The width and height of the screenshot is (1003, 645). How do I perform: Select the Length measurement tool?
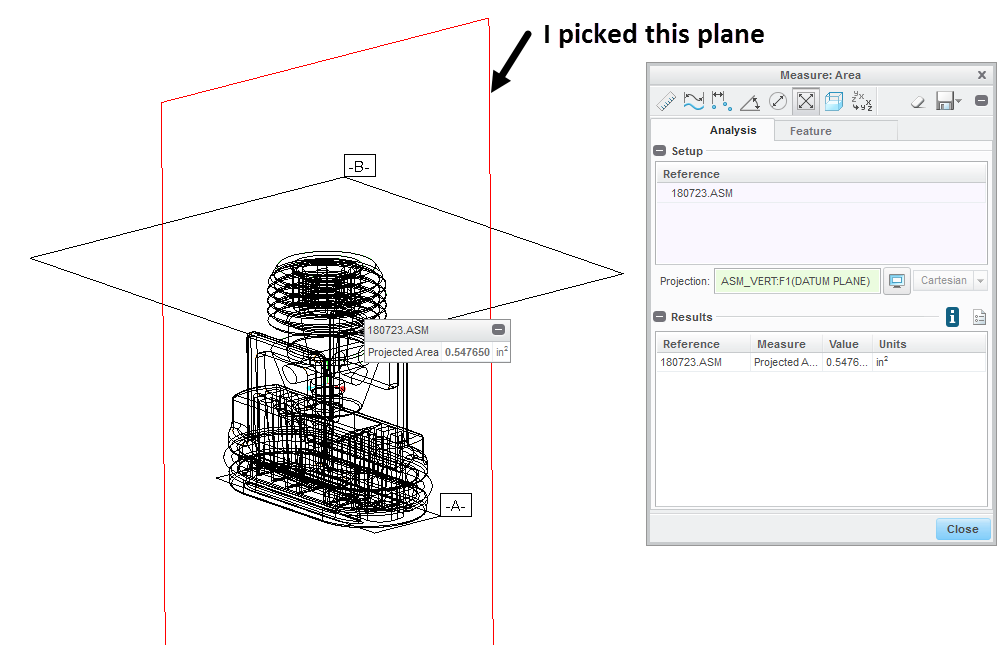(x=693, y=101)
